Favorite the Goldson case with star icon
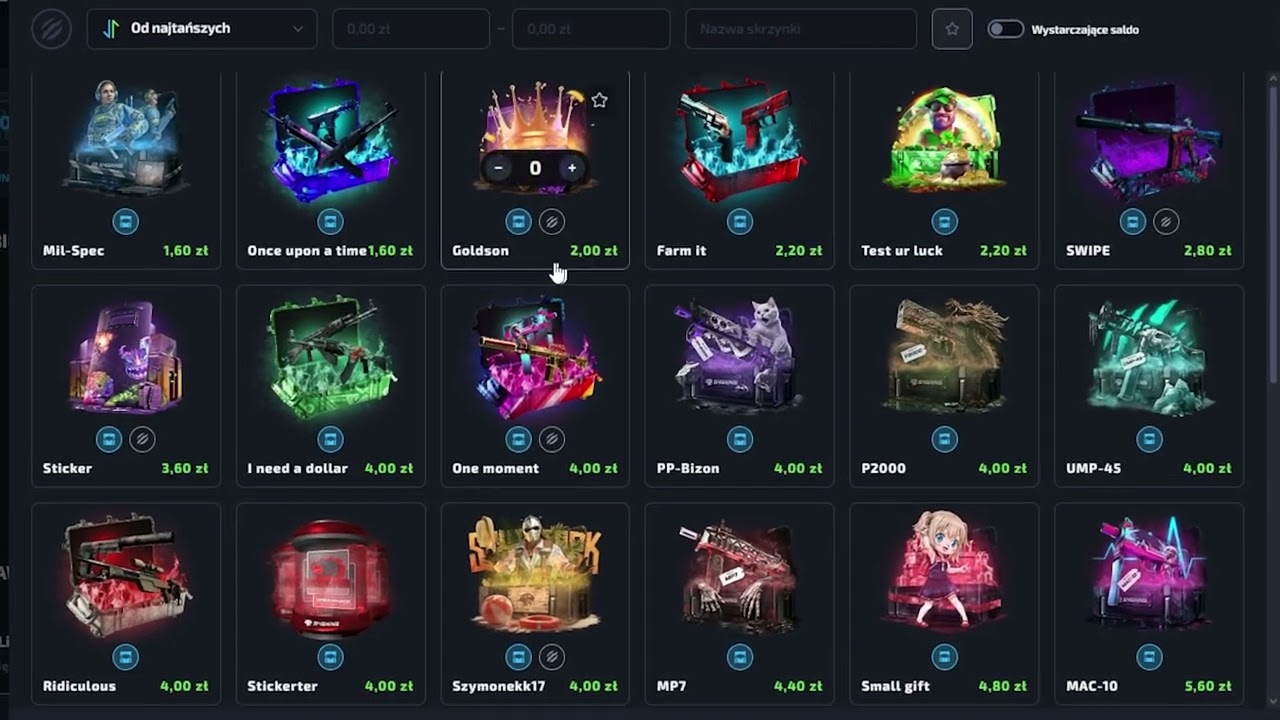Viewport: 1280px width, 720px height. pos(599,100)
